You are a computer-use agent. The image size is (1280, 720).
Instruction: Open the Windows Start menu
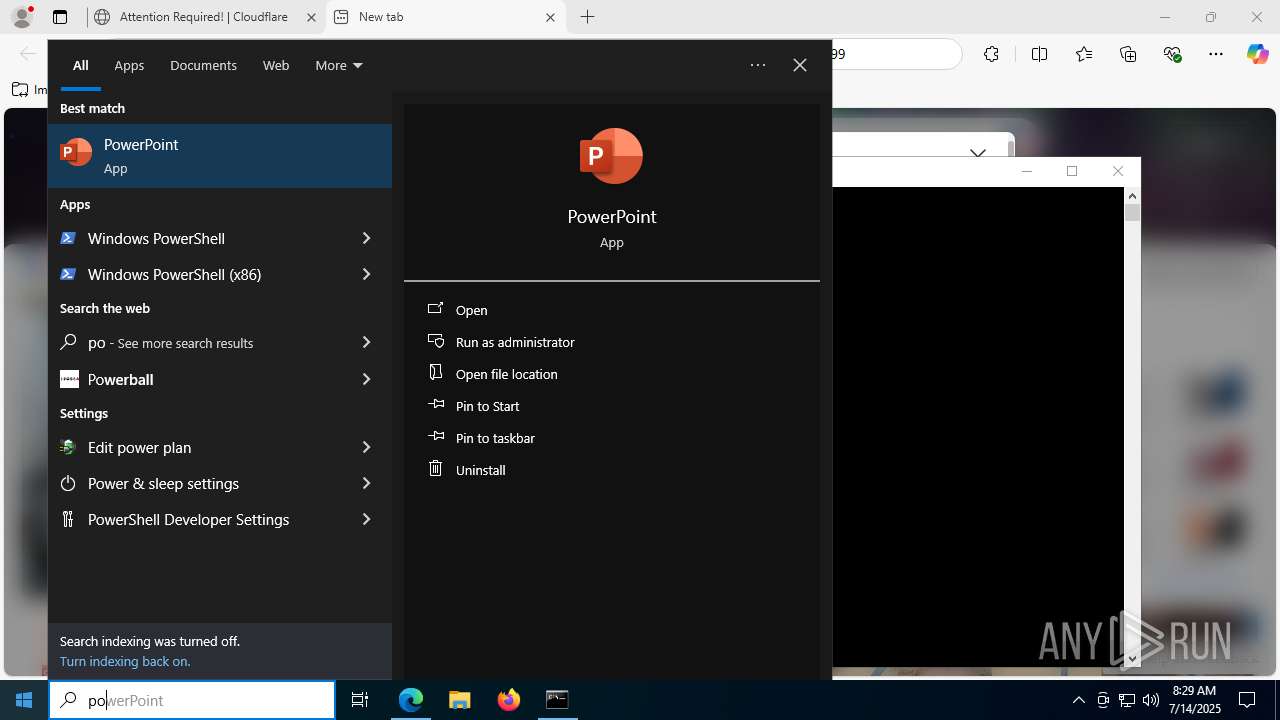(24, 700)
